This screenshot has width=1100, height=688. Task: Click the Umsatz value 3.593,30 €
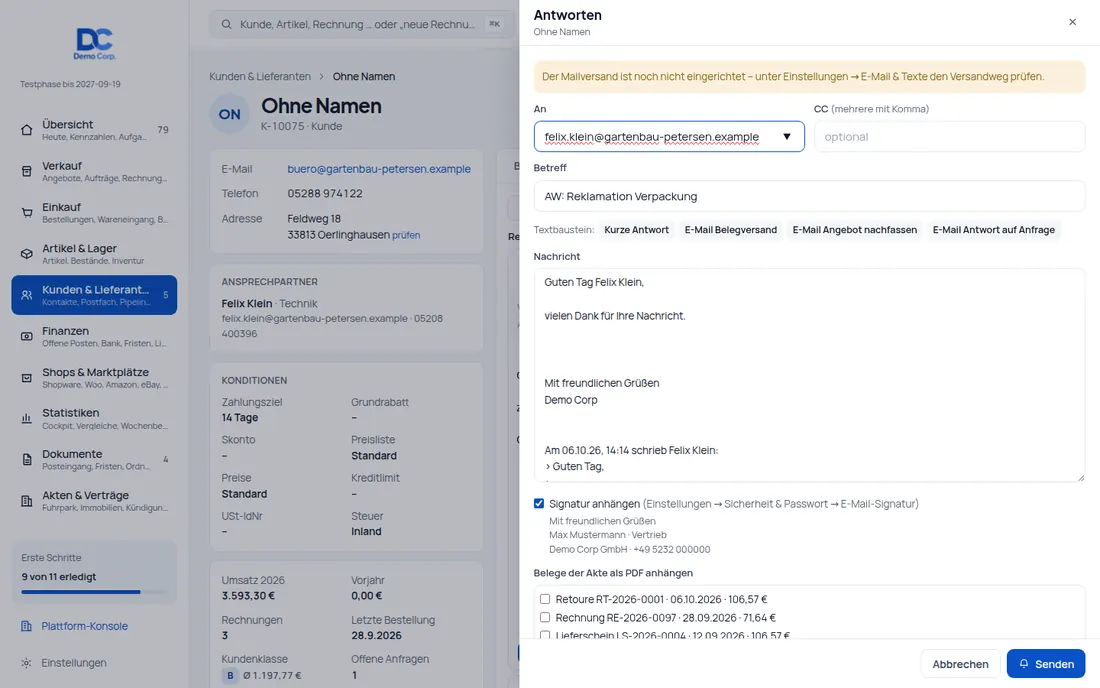tap(248, 596)
